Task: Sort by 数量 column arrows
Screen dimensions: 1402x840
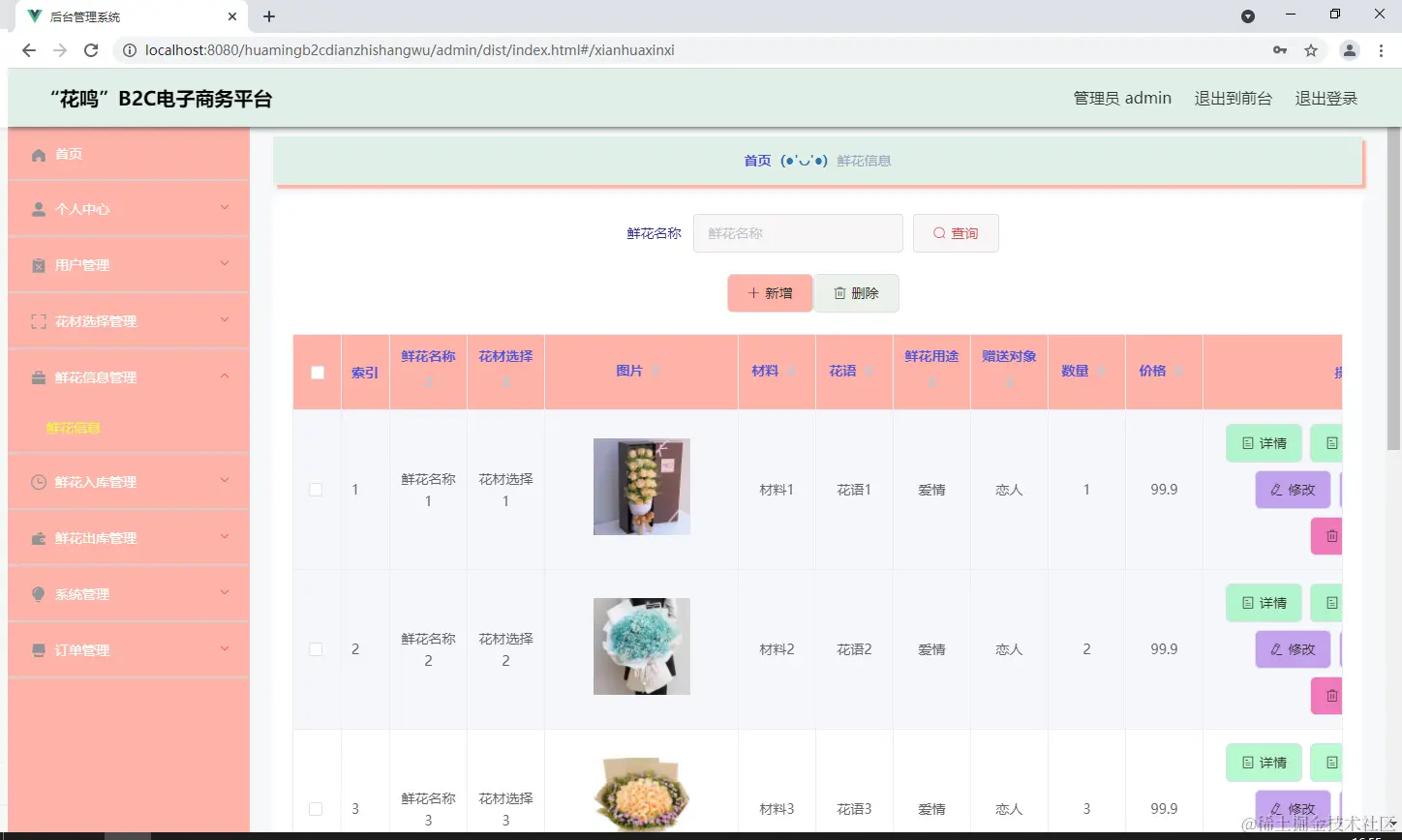Action: [x=1101, y=372]
